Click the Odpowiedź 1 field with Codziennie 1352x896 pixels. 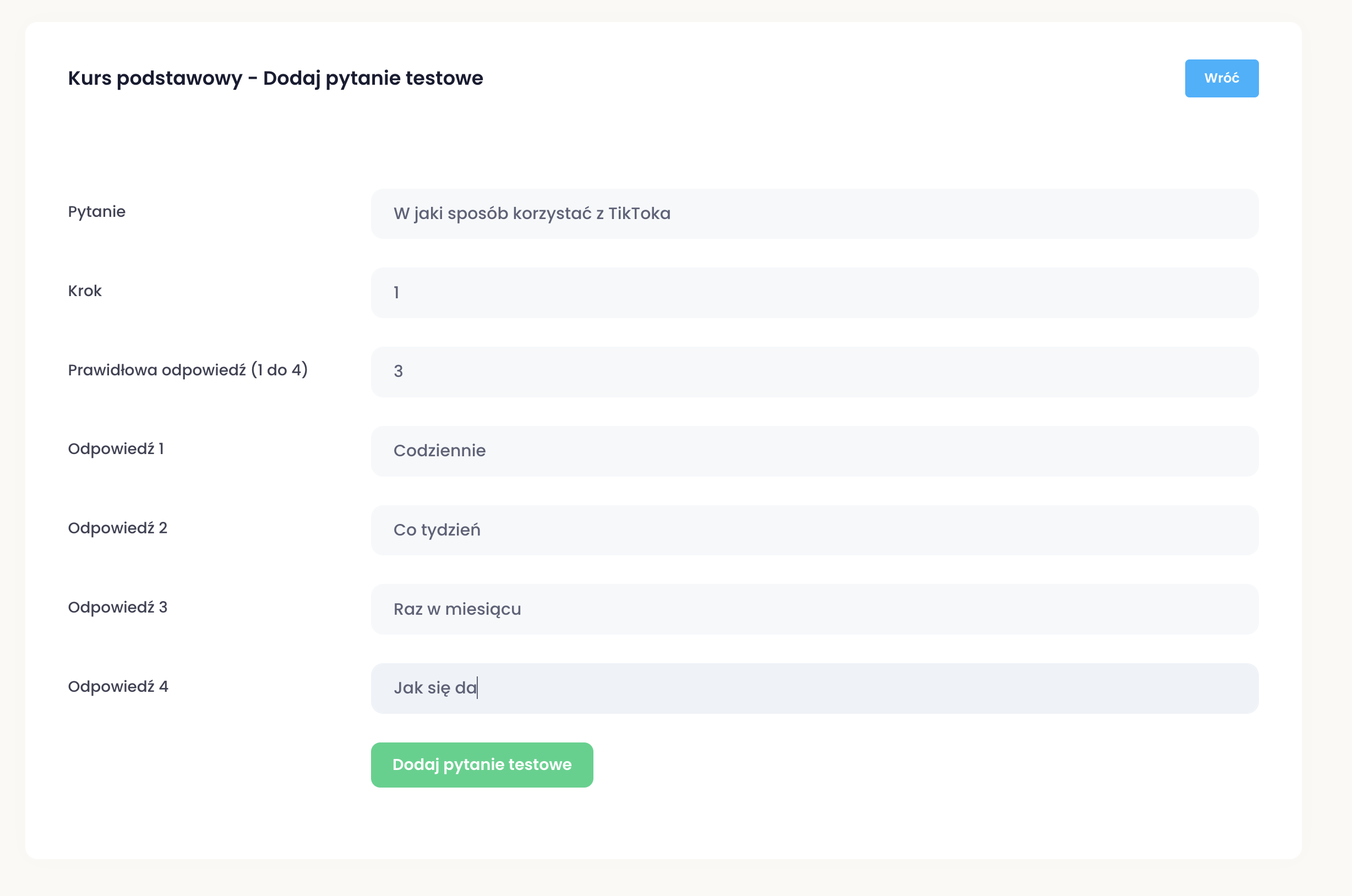pos(814,451)
